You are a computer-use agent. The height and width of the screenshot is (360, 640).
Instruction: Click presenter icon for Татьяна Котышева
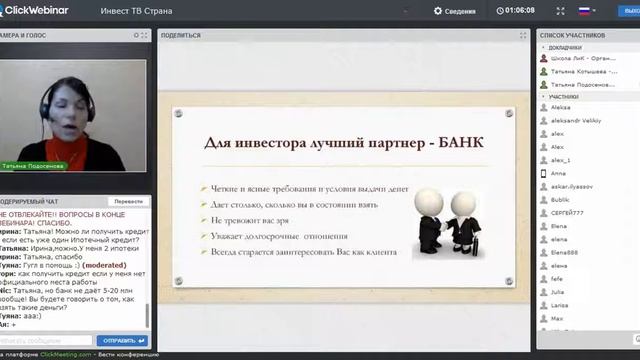tap(544, 71)
